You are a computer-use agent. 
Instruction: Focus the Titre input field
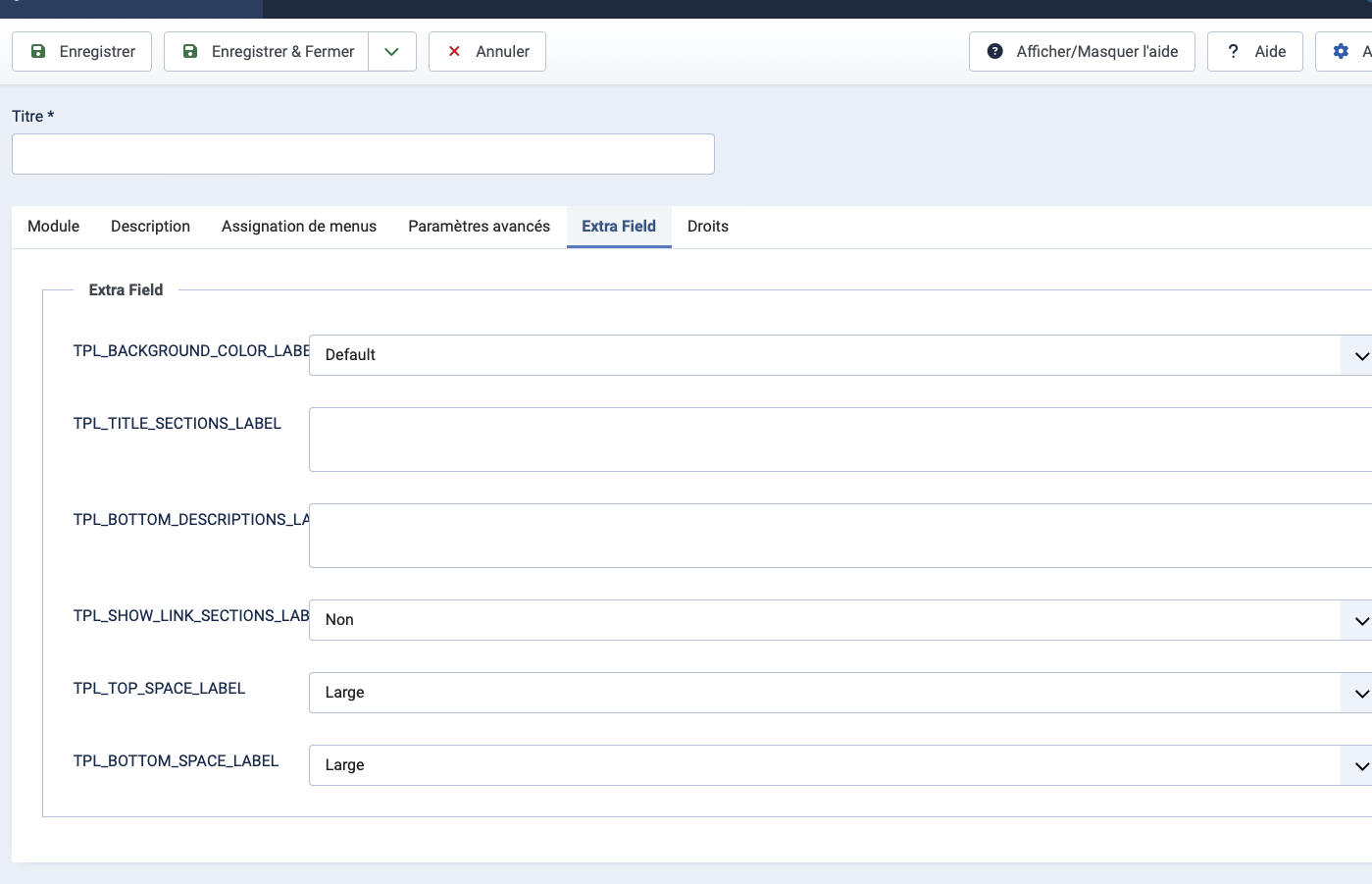(x=363, y=154)
